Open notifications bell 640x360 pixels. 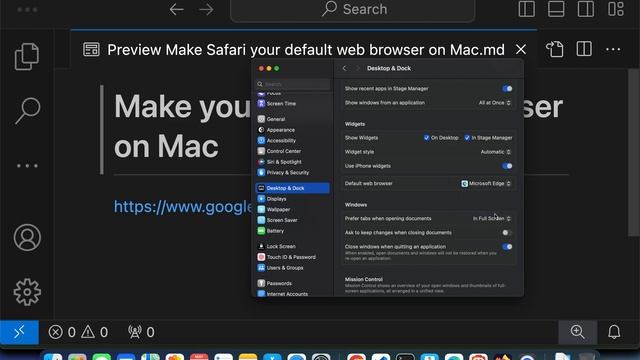pos(614,332)
